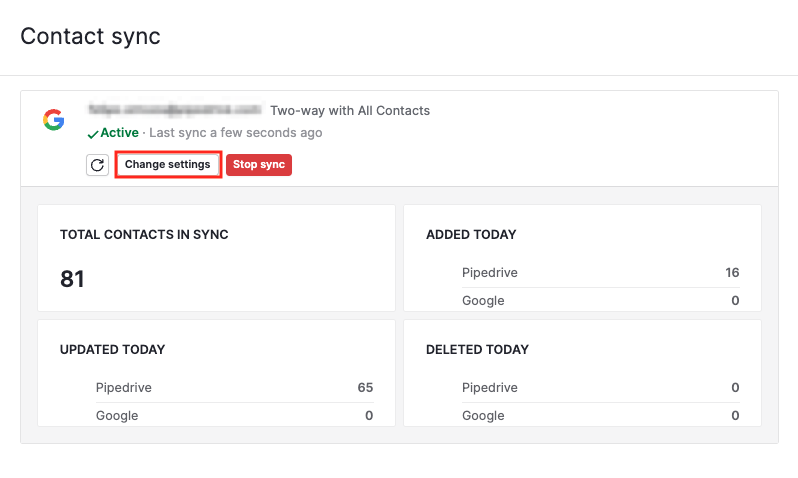798x478 pixels.
Task: Click the Google row under Added Today
Action: click(x=601, y=300)
